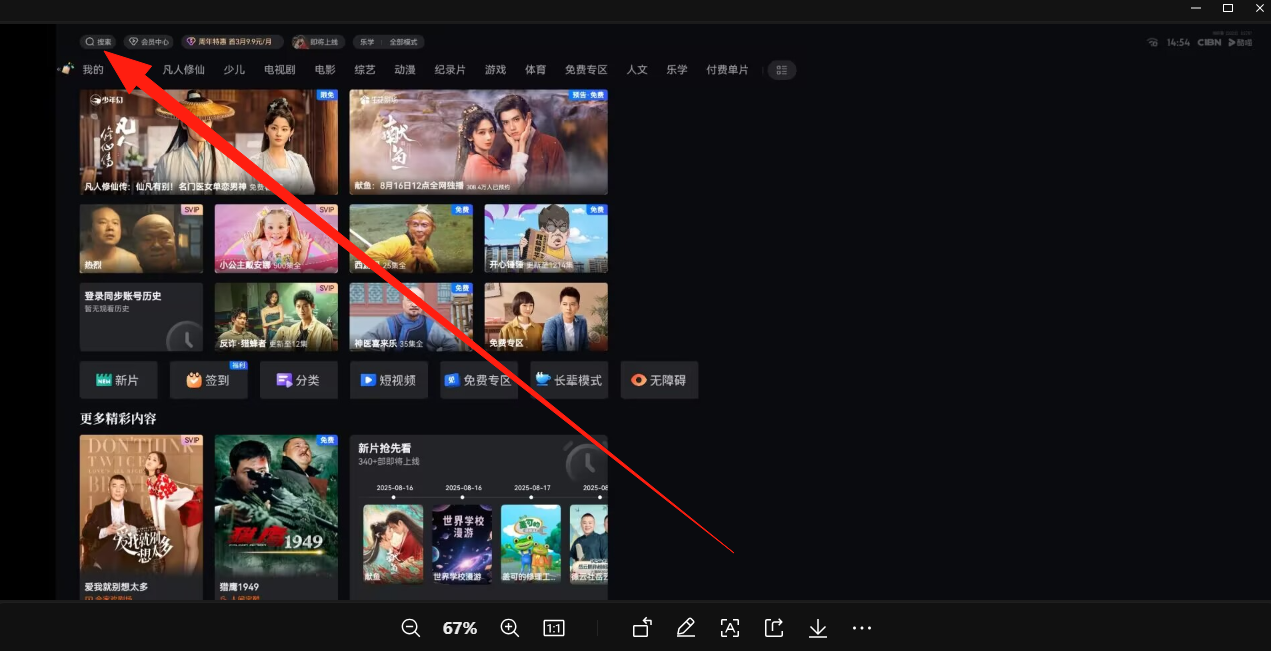Image resolution: width=1271 pixels, height=651 pixels.
Task: Open the 献鱼 8月16日 banner
Action: (478, 142)
